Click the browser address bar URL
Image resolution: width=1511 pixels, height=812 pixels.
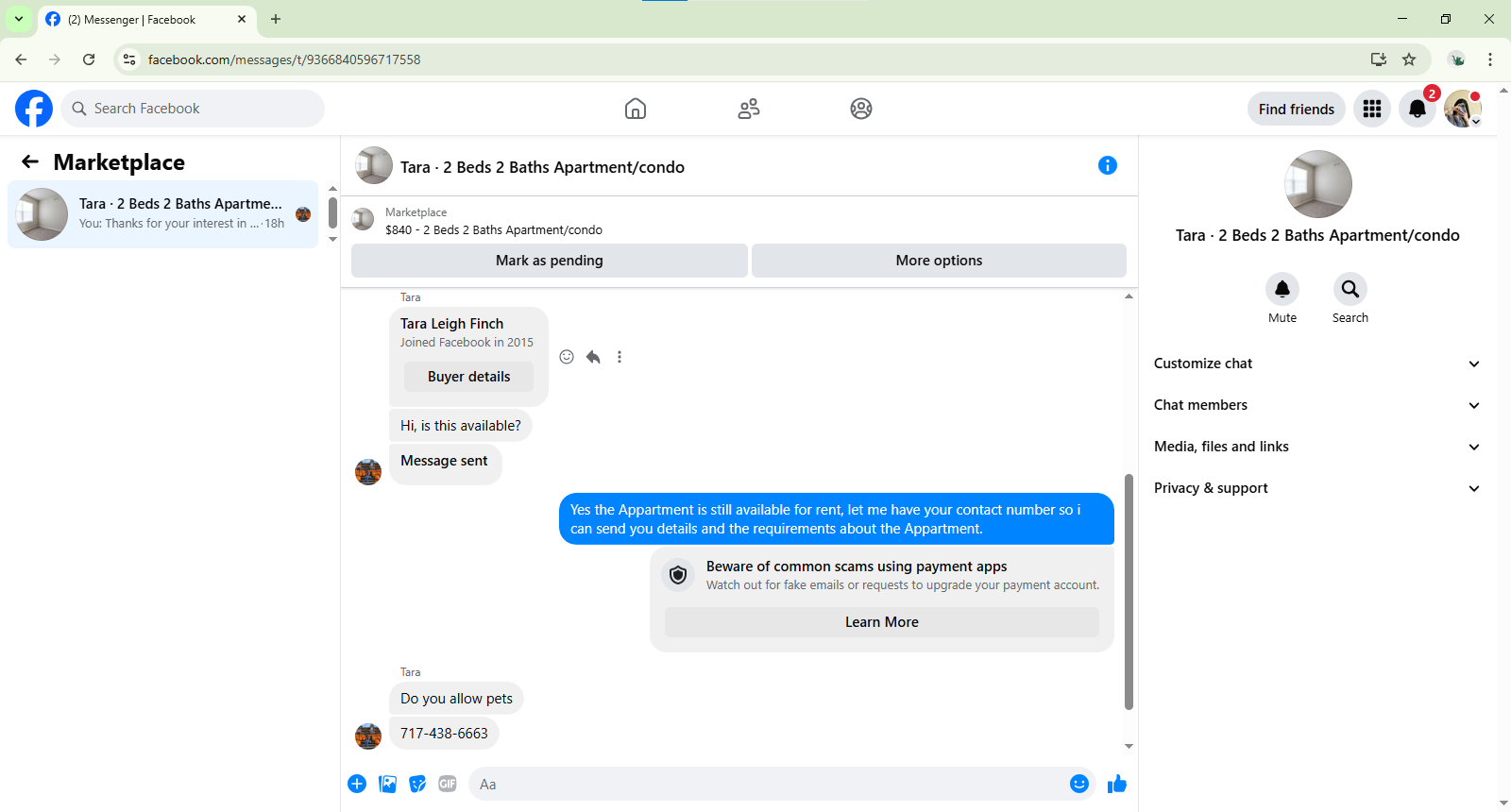tap(284, 59)
